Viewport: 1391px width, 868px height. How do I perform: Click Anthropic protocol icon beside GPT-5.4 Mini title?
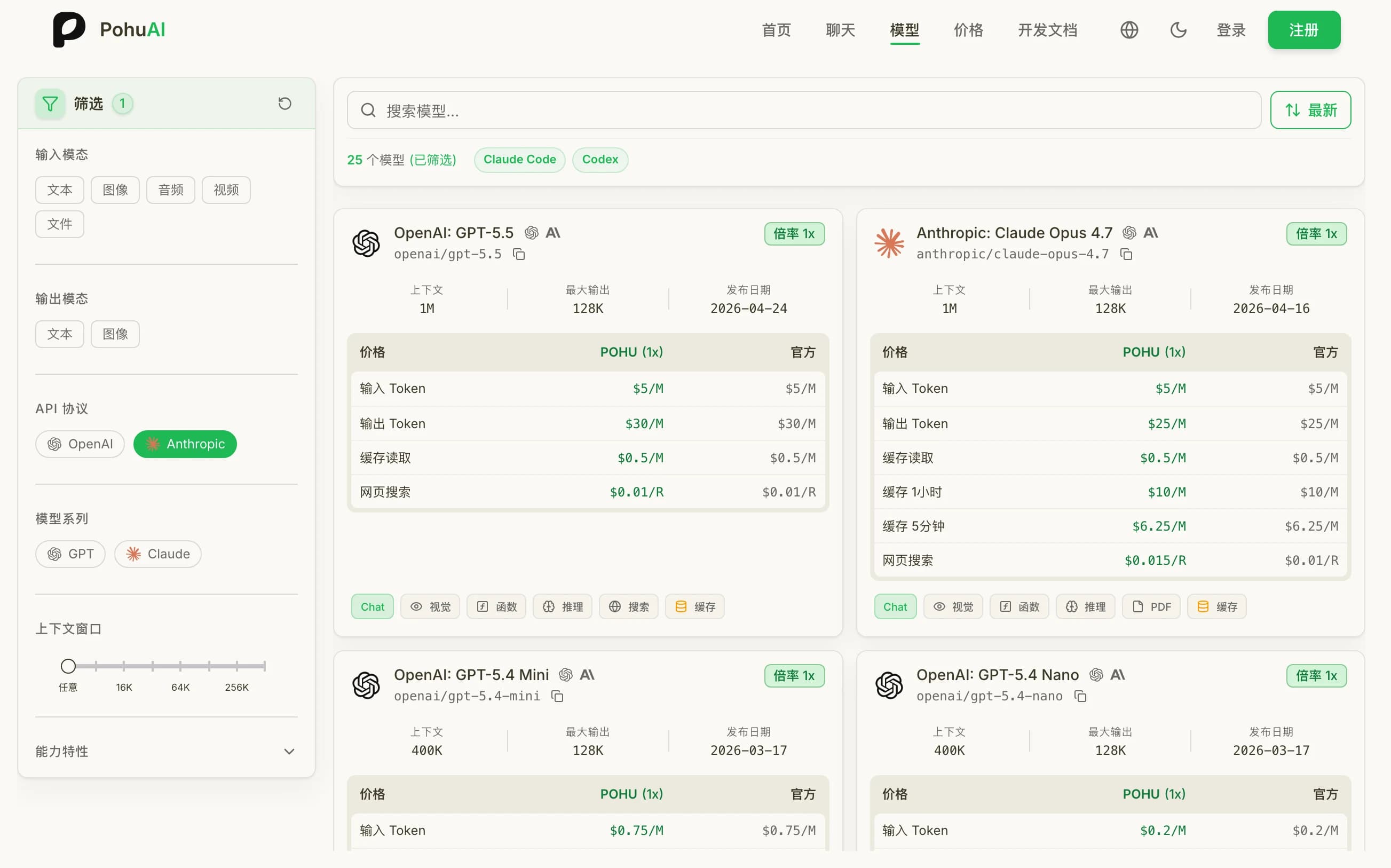(587, 675)
